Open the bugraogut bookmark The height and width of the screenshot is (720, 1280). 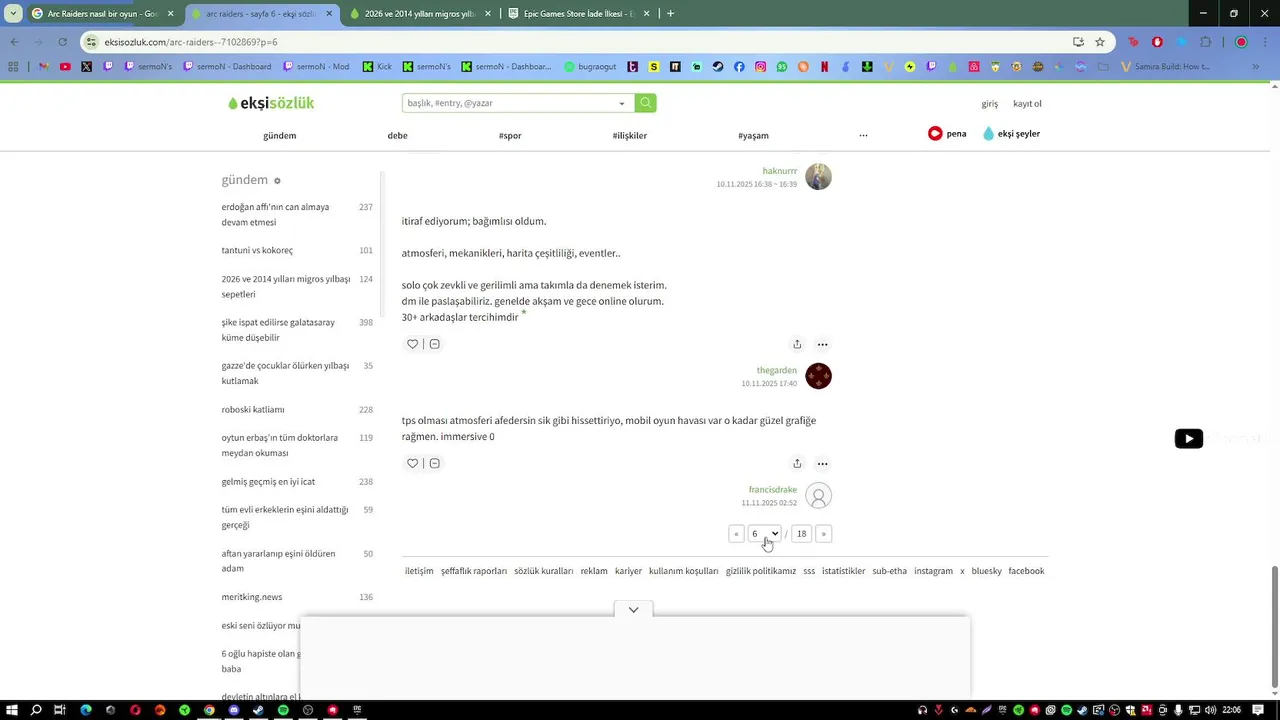coord(590,67)
